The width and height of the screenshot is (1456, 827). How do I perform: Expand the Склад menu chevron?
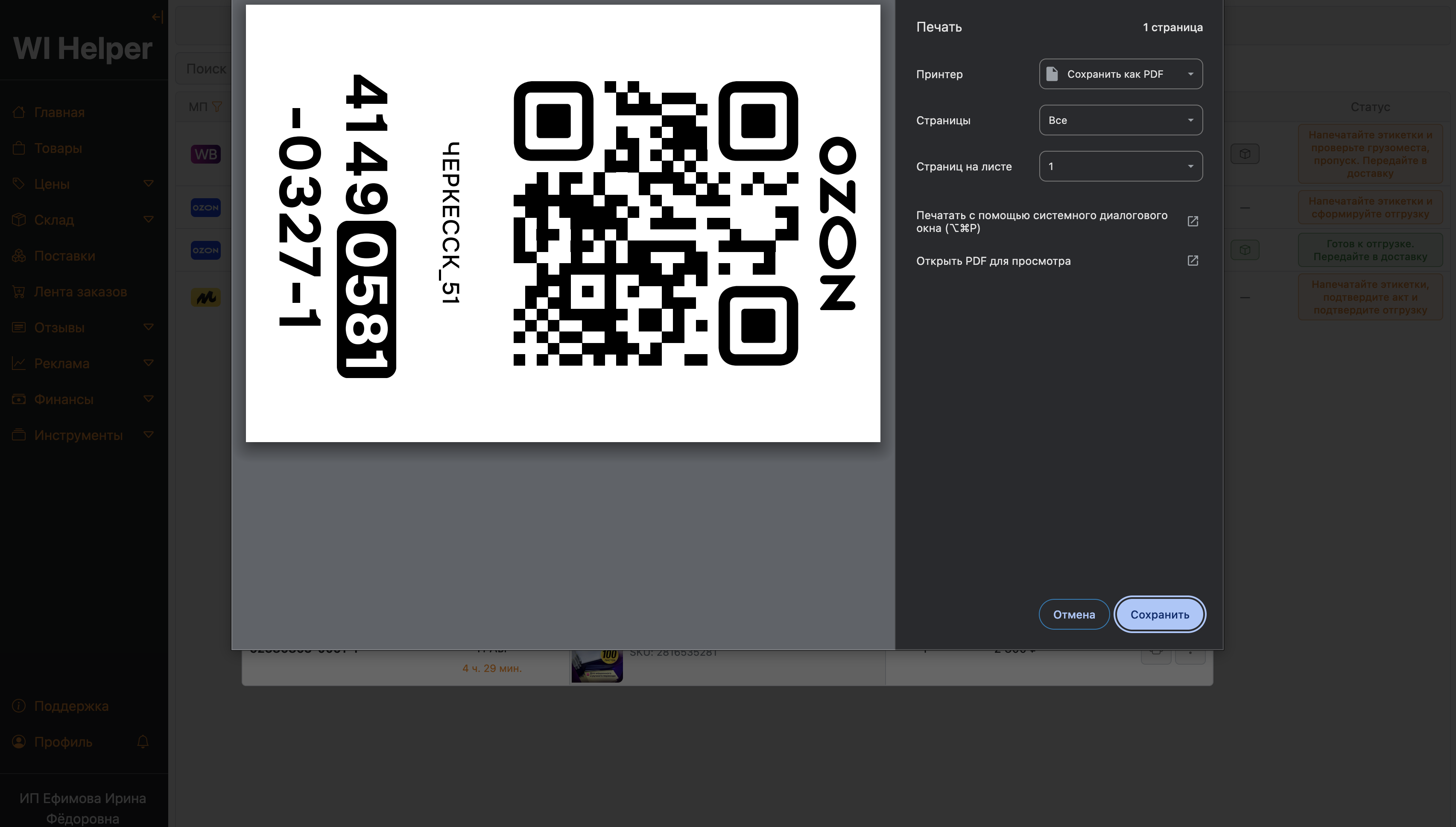(149, 220)
